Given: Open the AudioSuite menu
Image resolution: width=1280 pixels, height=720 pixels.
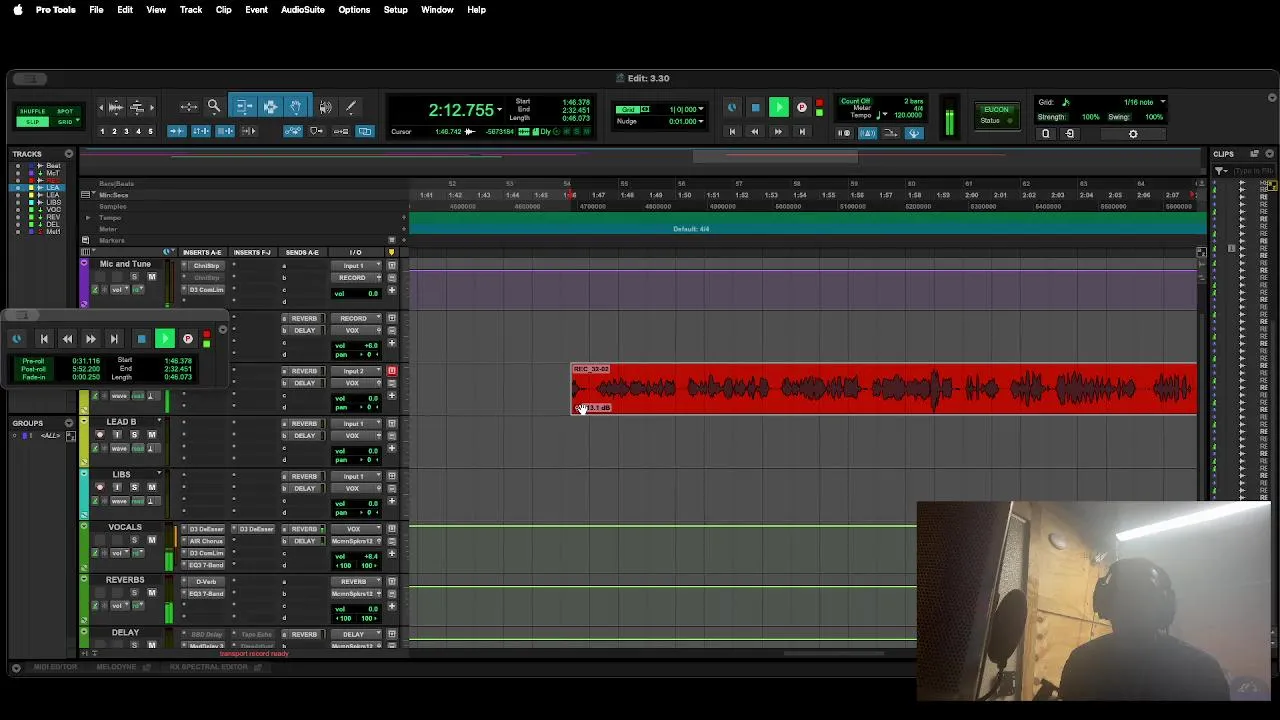Looking at the screenshot, I should tap(302, 10).
